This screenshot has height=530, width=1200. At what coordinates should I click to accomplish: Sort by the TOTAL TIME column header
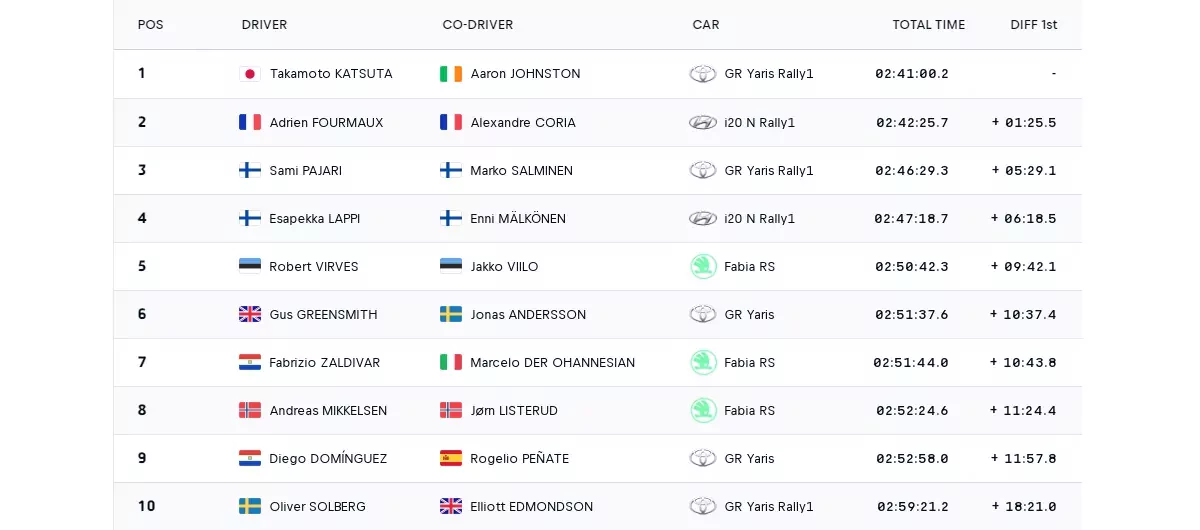tap(929, 25)
